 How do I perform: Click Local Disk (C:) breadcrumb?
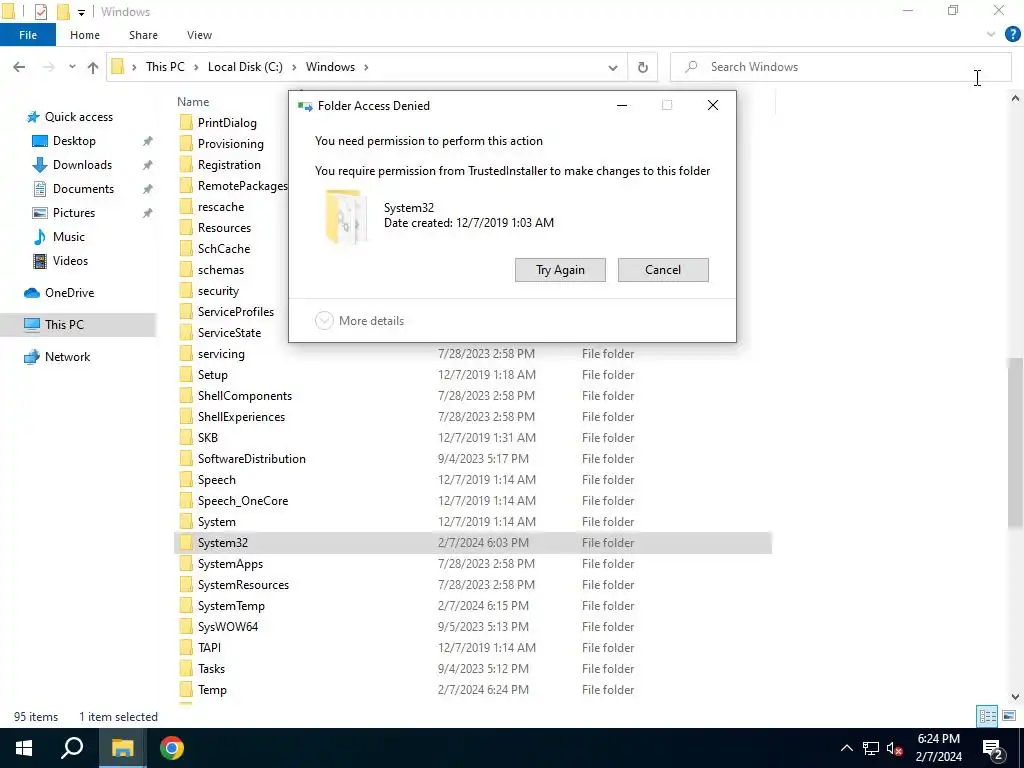point(245,67)
